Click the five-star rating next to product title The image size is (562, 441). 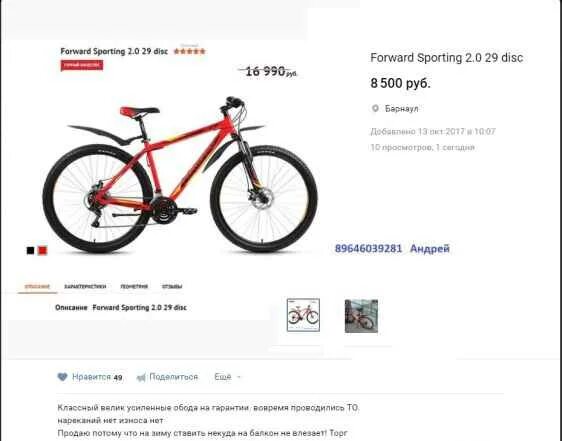coord(189,51)
